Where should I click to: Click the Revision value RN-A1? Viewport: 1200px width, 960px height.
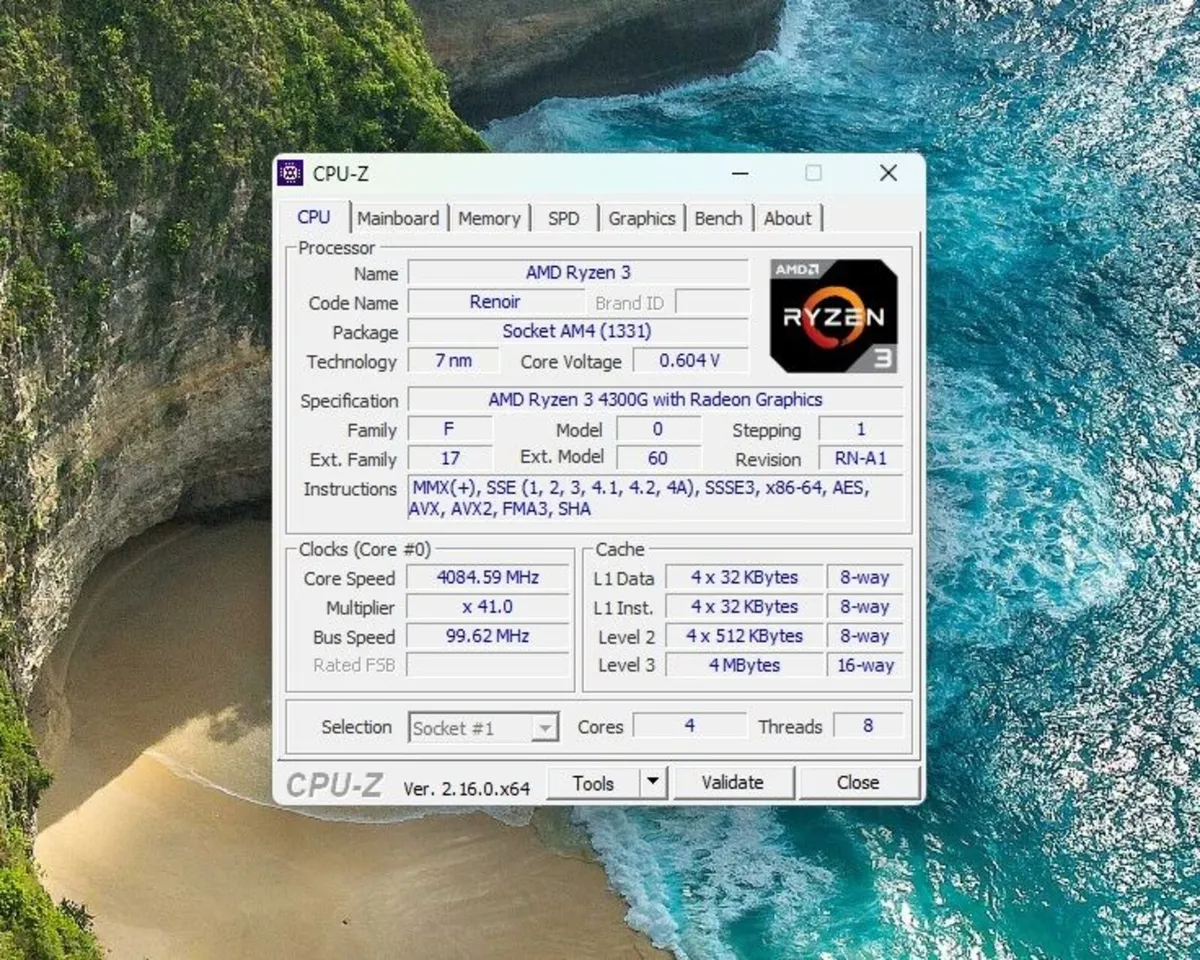pyautogui.click(x=861, y=458)
